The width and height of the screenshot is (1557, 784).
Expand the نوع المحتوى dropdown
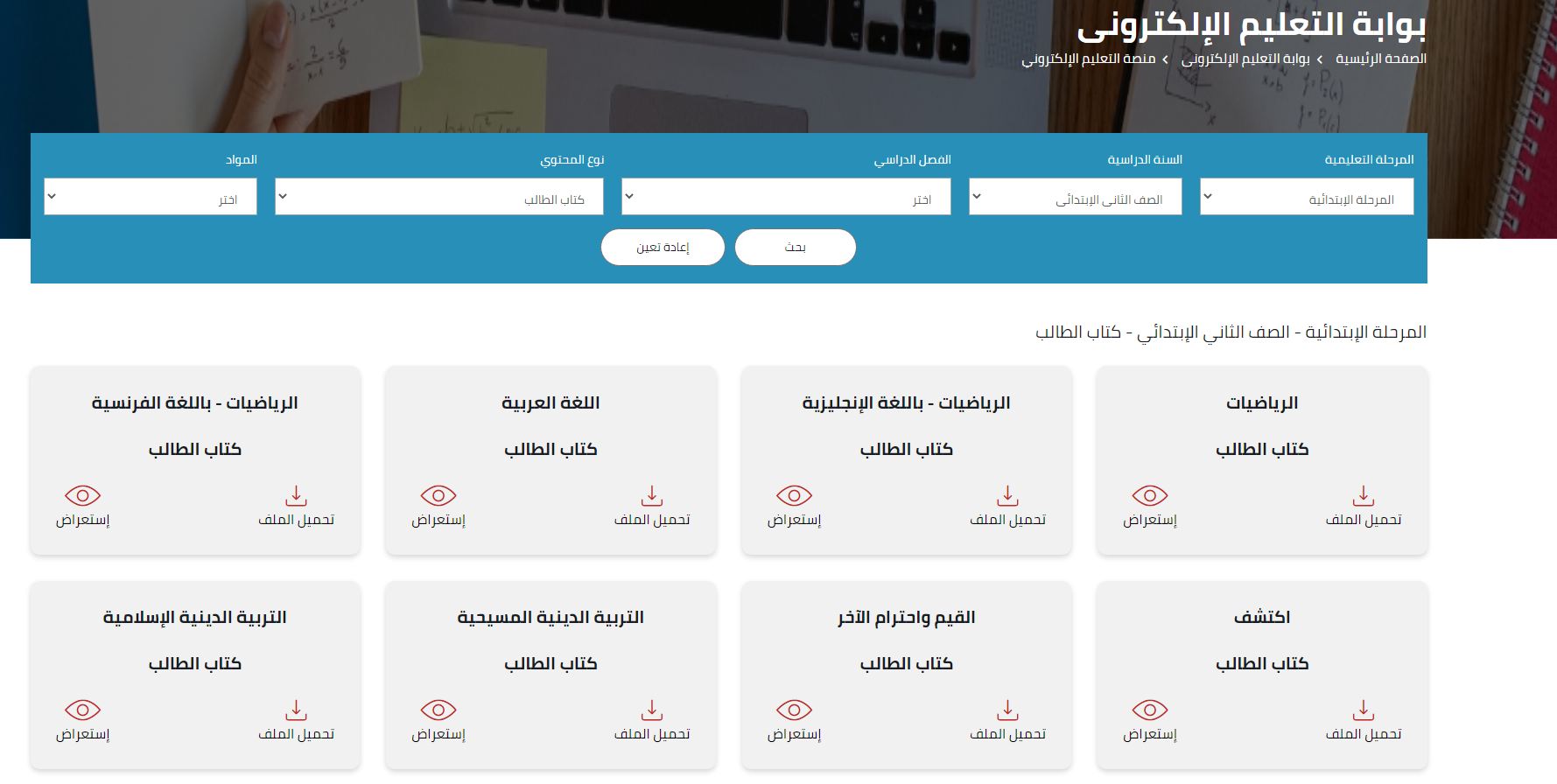pyautogui.click(x=438, y=197)
